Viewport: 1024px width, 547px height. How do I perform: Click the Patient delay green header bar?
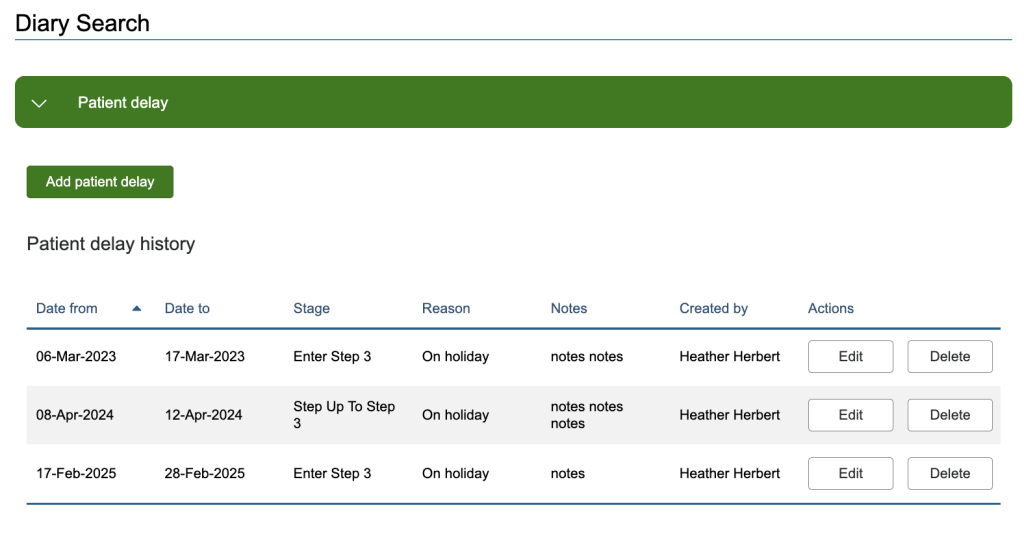513,103
